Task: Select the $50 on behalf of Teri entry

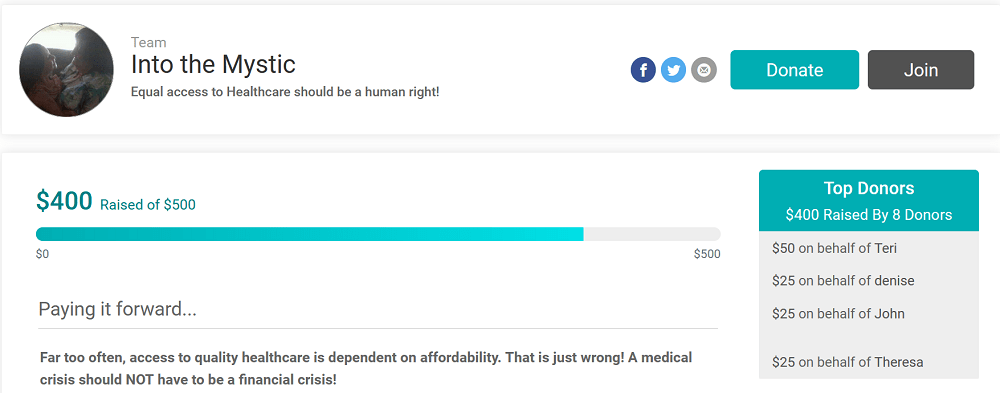Action: pyautogui.click(x=834, y=248)
